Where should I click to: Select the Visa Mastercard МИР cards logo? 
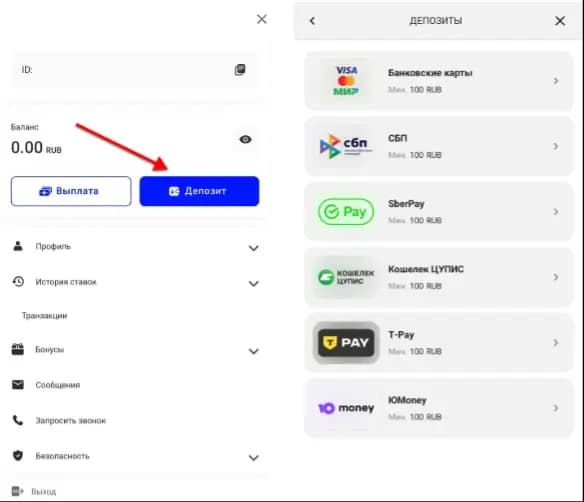point(346,81)
